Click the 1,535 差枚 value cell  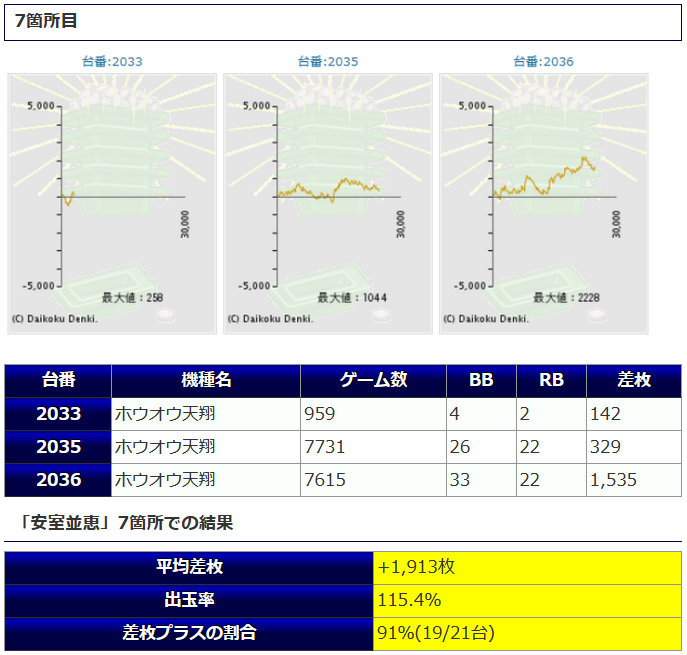[634, 480]
